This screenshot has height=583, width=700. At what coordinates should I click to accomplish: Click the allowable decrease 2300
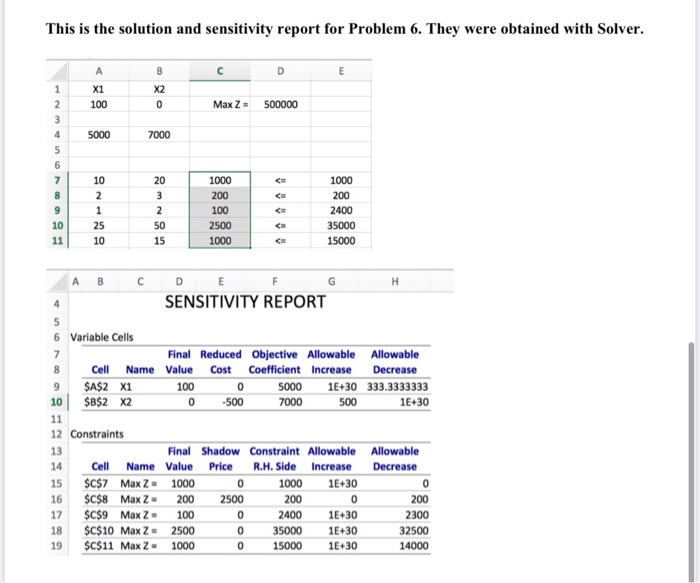pos(417,515)
